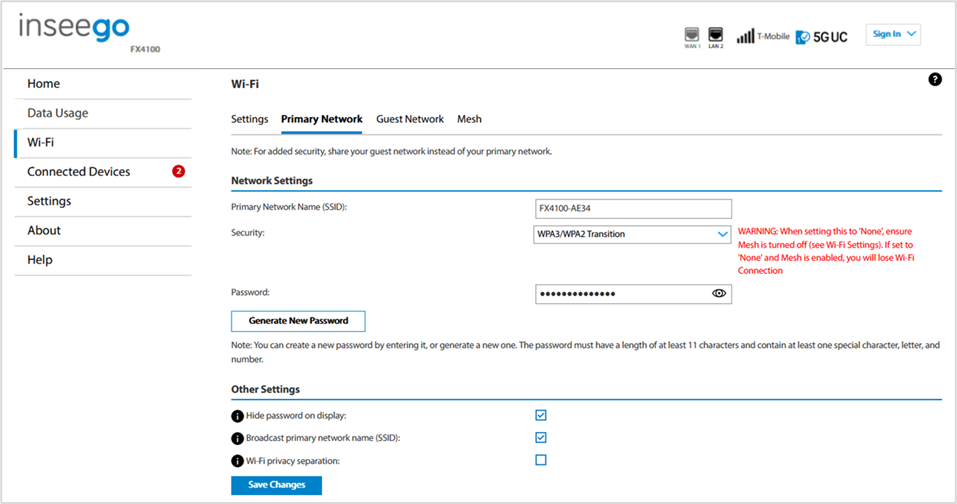Click the help question mark icon
The image size is (957, 504).
point(934,79)
